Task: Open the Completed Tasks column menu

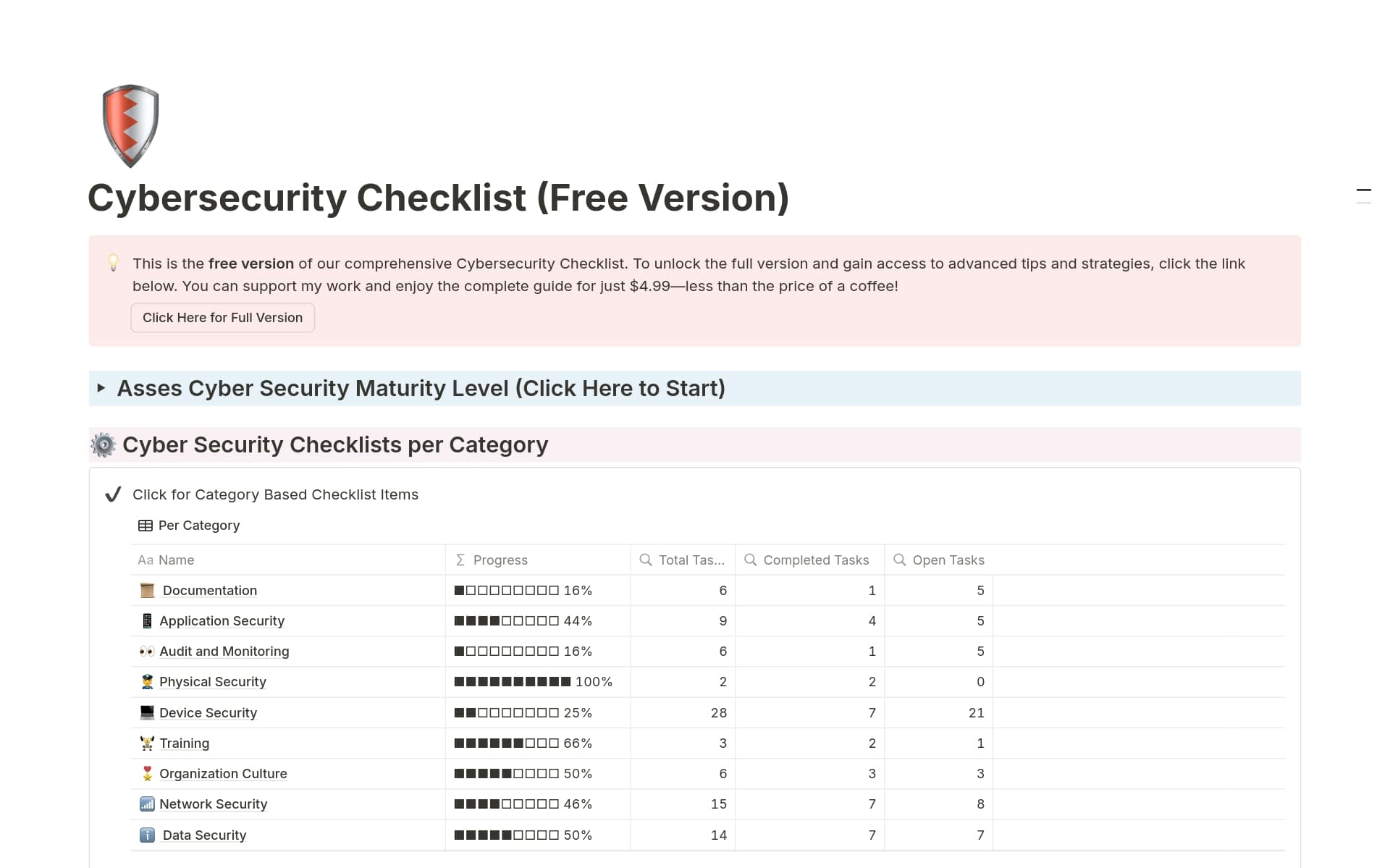Action: (817, 560)
